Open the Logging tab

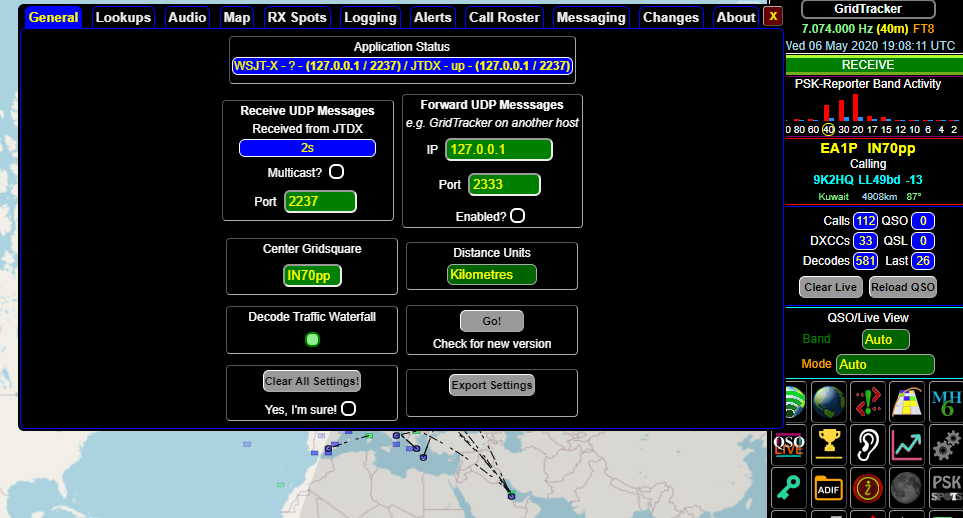[x=370, y=17]
